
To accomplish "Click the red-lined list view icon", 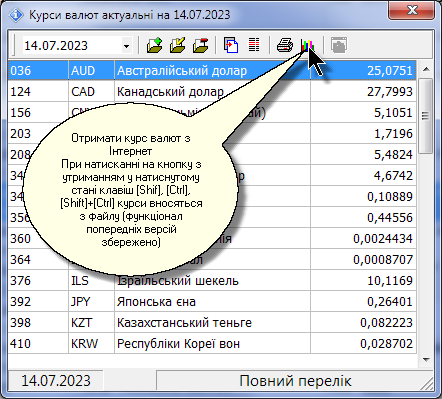I will 254,45.
